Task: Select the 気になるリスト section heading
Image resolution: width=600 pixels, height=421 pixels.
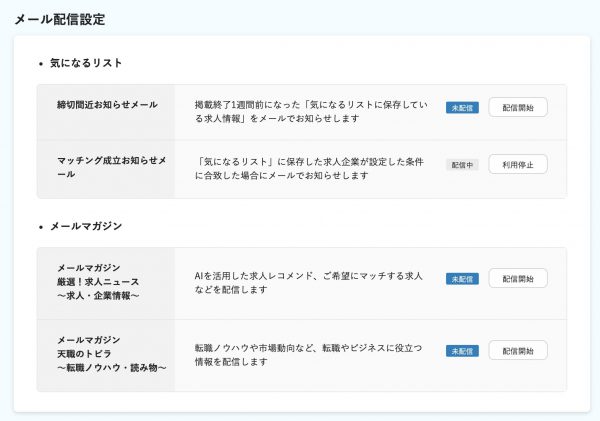Action: [86, 62]
